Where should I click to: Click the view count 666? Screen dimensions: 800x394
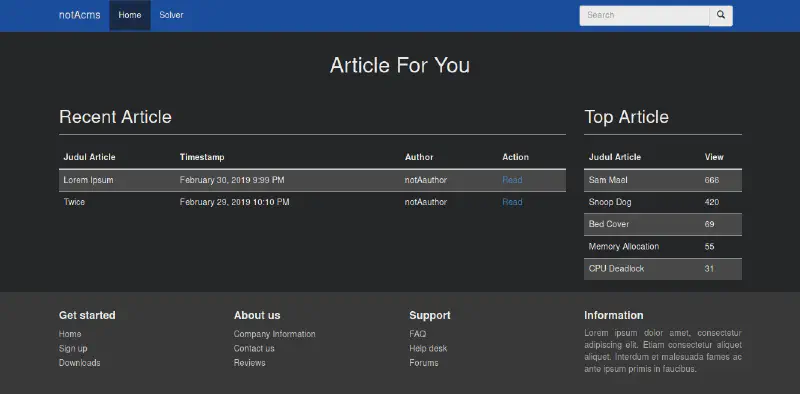(x=712, y=180)
